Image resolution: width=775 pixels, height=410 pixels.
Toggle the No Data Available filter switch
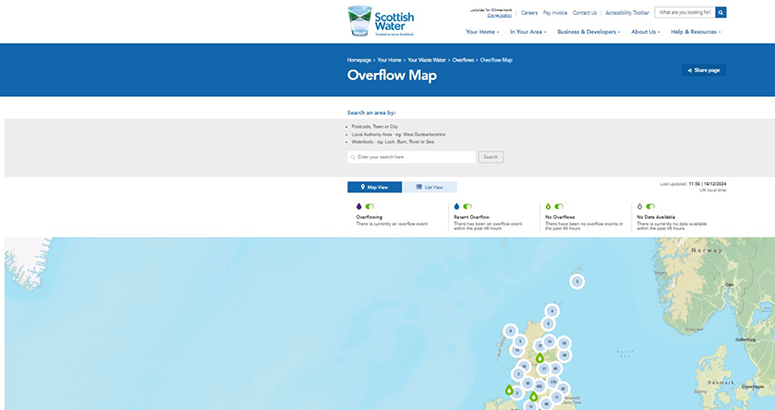click(651, 206)
